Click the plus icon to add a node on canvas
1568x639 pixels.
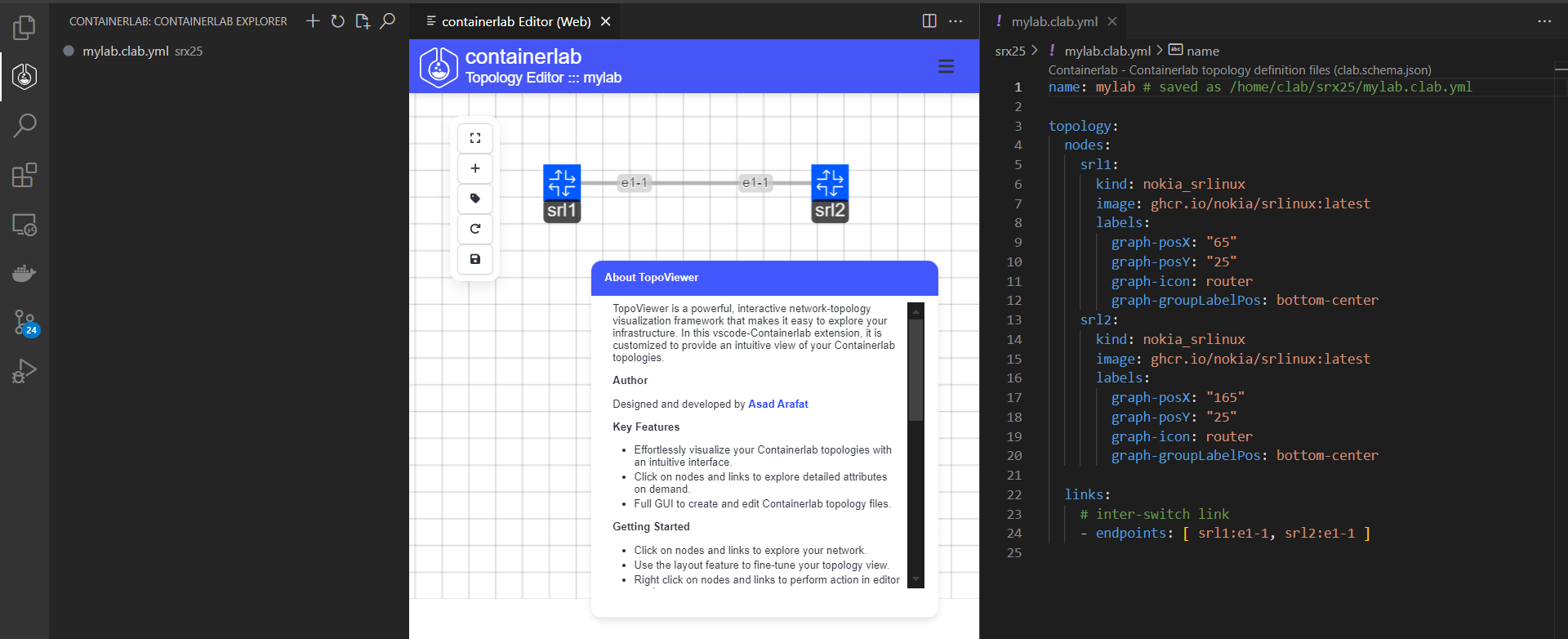point(475,168)
